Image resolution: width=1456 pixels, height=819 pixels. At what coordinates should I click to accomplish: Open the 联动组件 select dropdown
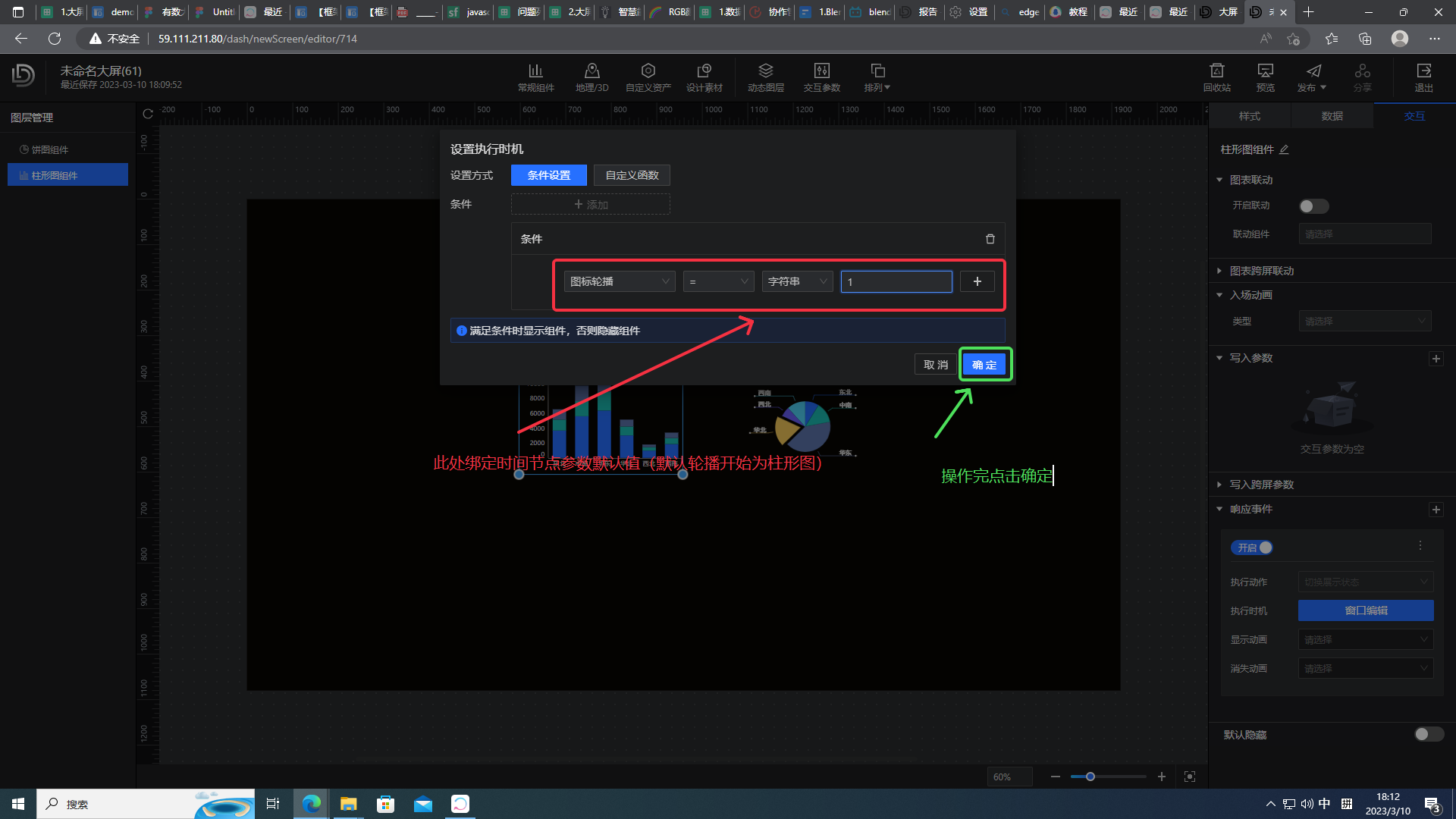point(1365,234)
